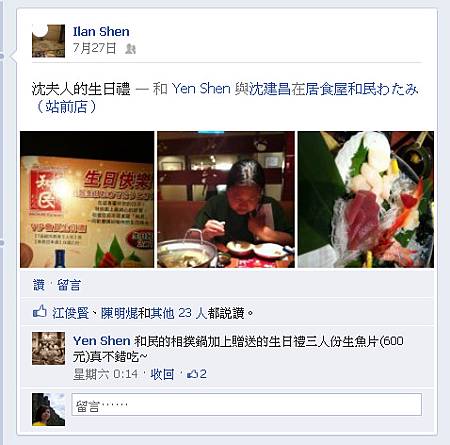Viewport: 450px width, 445px height.
Task: Open 江俊賢's profile from likes
Action: 70,313
